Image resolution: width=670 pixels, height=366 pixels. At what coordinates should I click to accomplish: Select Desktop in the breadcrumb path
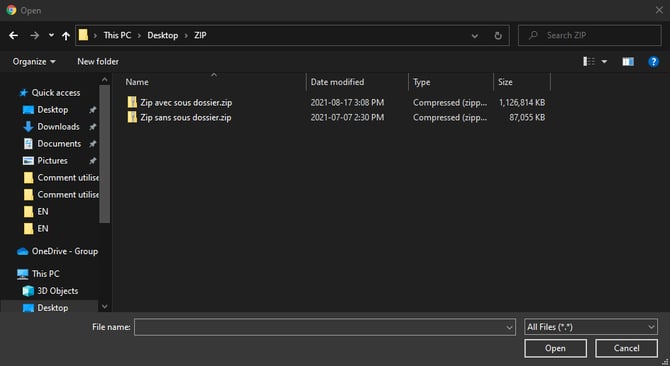(162, 35)
